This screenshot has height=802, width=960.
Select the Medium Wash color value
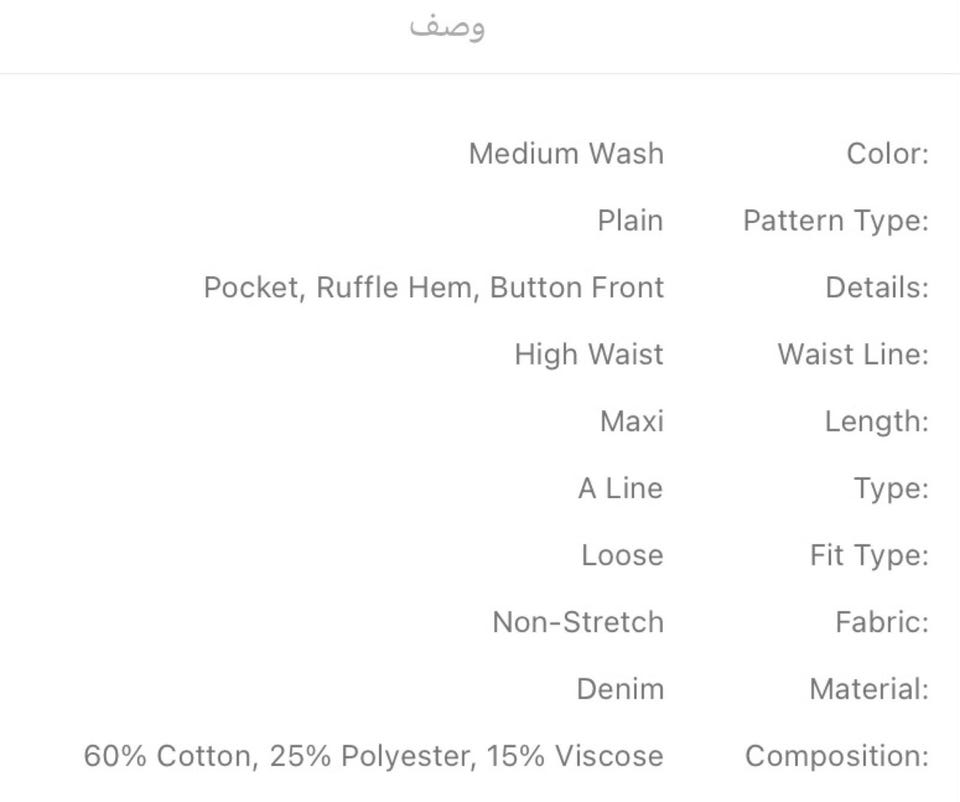coord(566,154)
